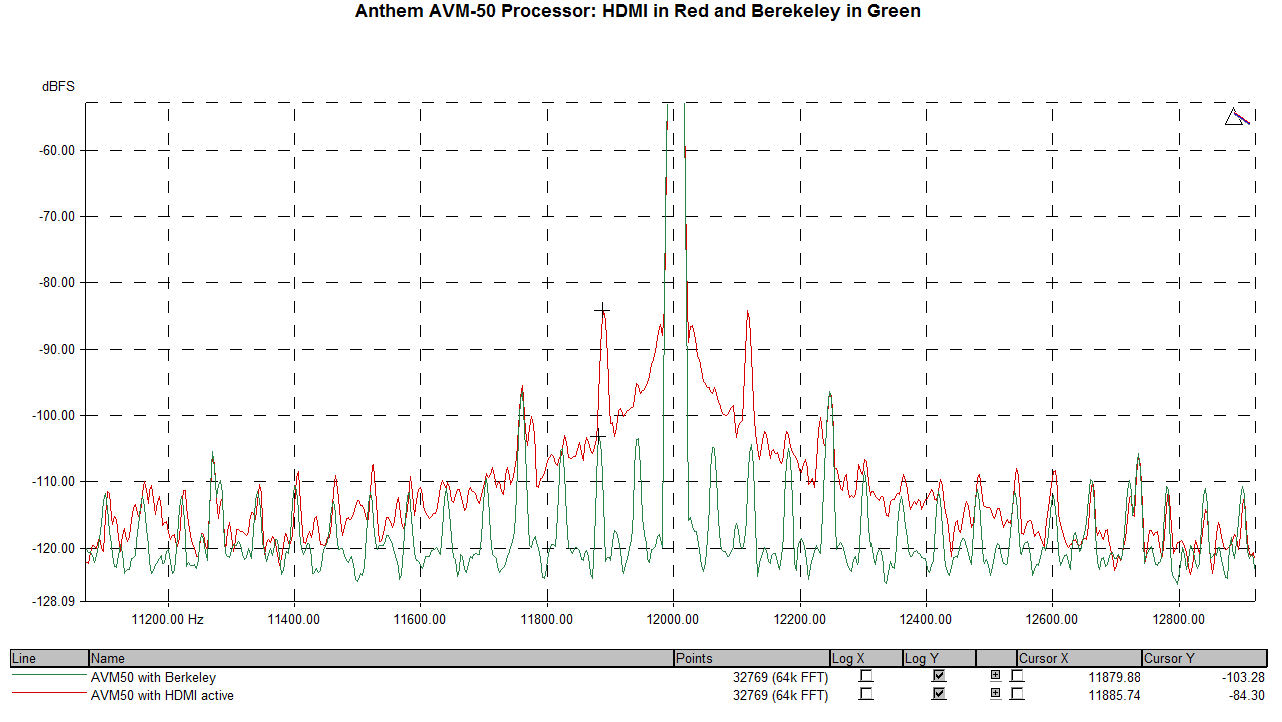Image resolution: width=1282 pixels, height=722 pixels.
Task: Click the lower cursor crosshair on the green trace
Action: 597,436
